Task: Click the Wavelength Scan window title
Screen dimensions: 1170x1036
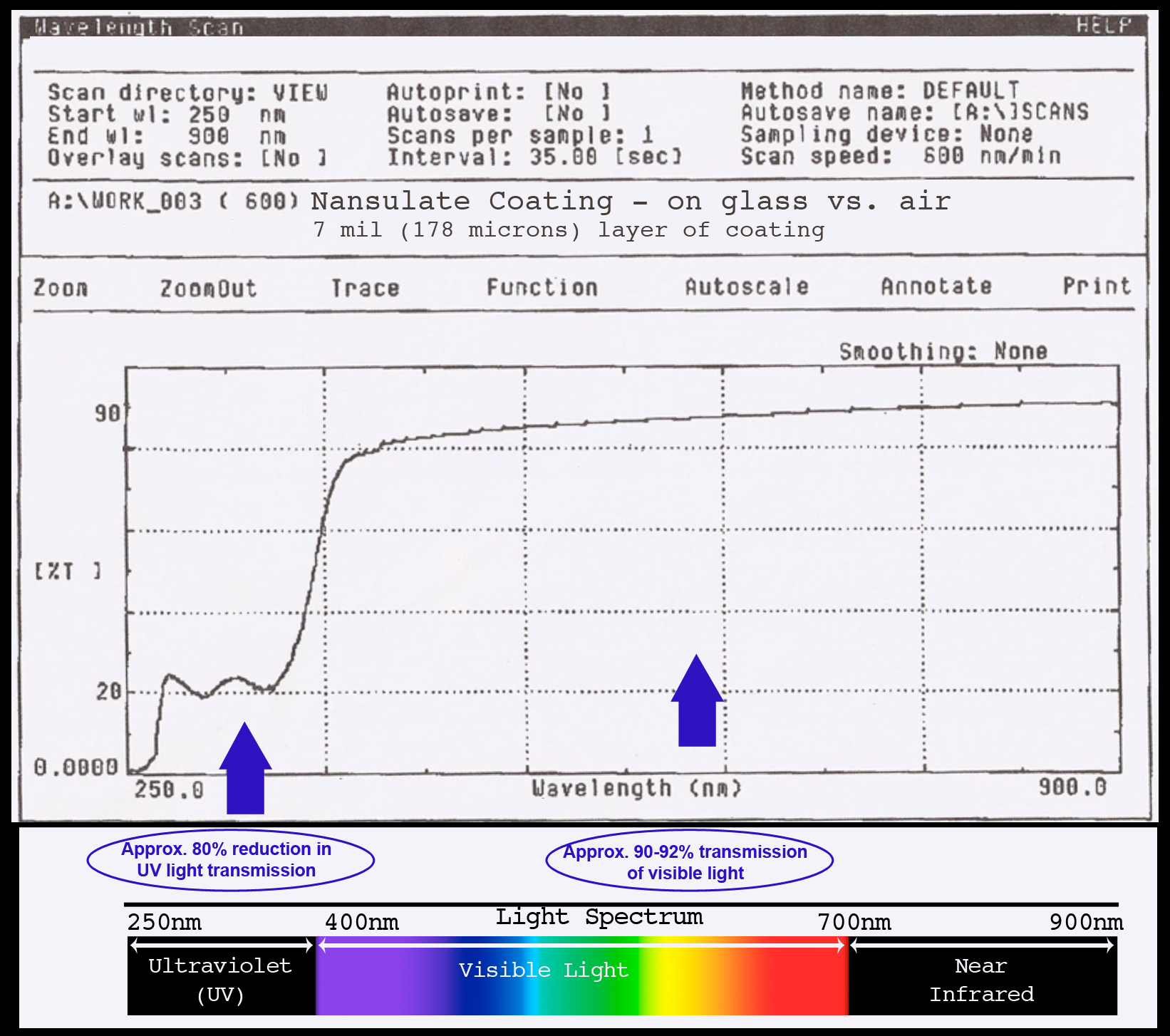Action: point(138,27)
